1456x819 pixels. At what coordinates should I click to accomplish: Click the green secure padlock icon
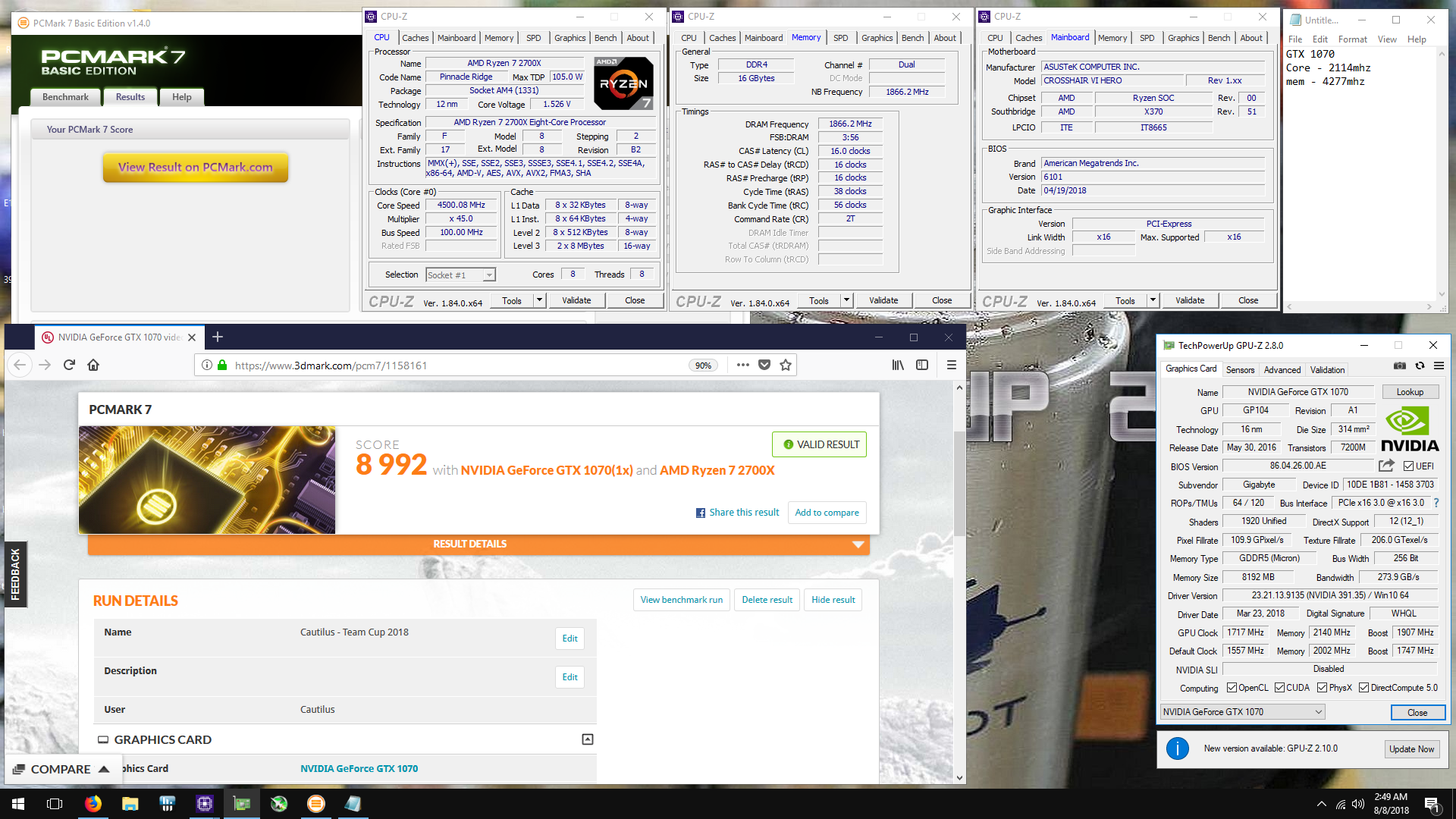[222, 365]
